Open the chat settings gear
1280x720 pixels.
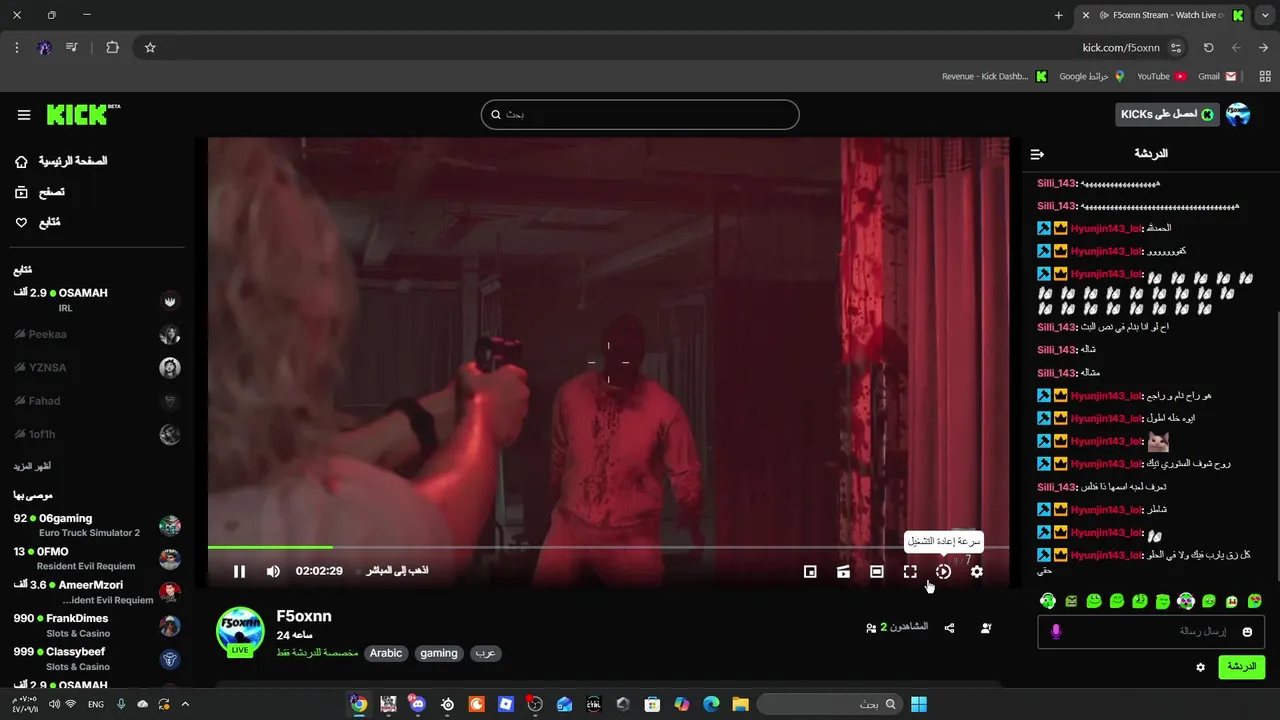click(1201, 667)
